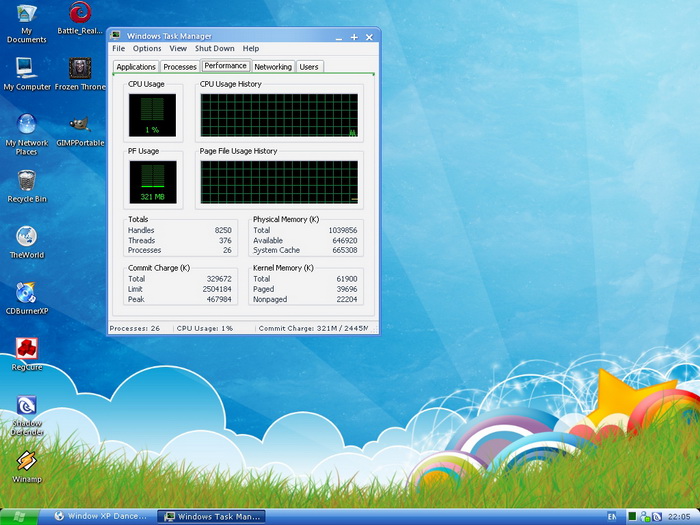
Task: Open the View menu
Action: [x=178, y=48]
